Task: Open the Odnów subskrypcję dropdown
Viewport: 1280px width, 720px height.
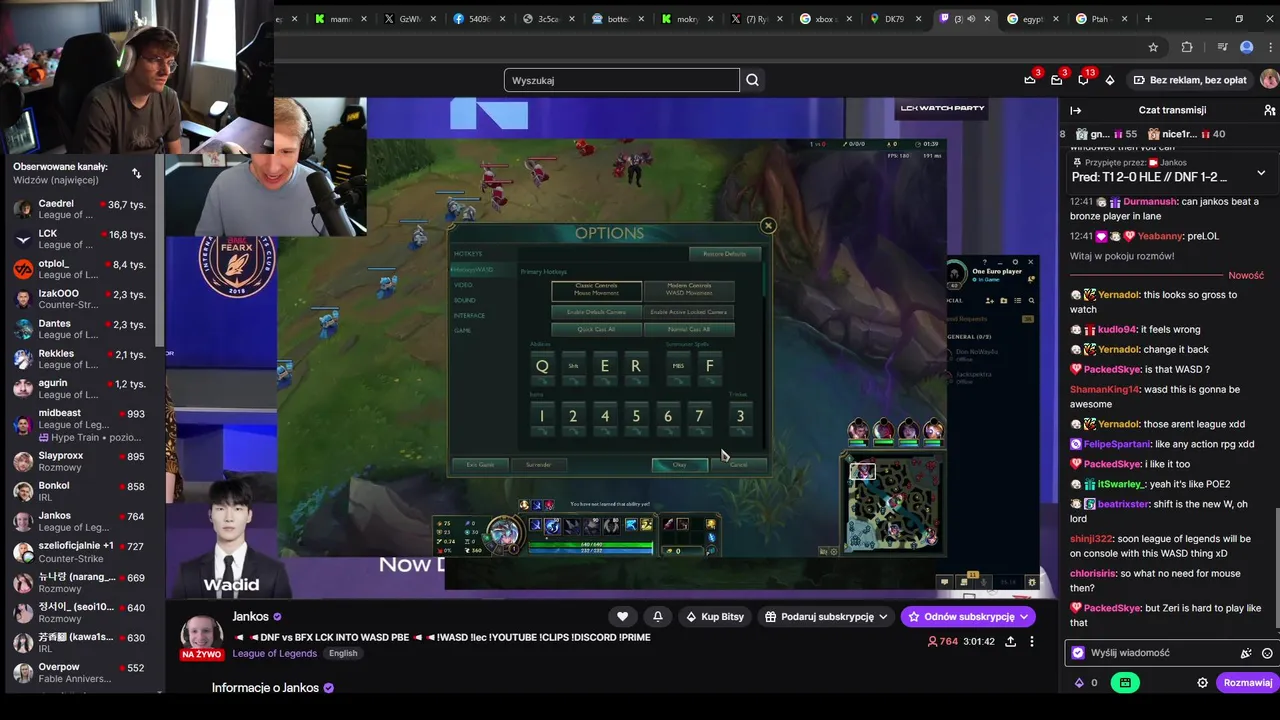Action: pyautogui.click(x=968, y=617)
